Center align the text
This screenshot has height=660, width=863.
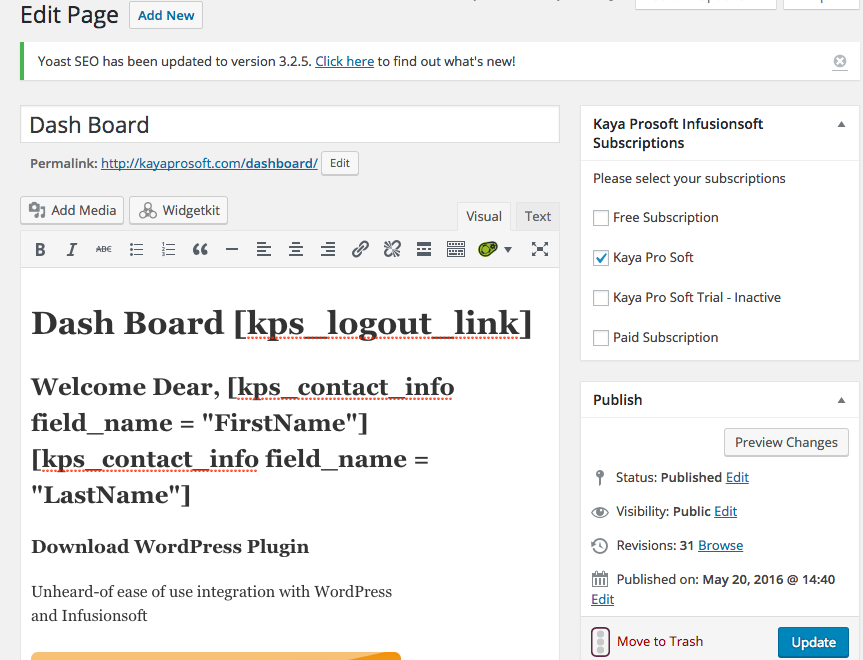(x=295, y=250)
